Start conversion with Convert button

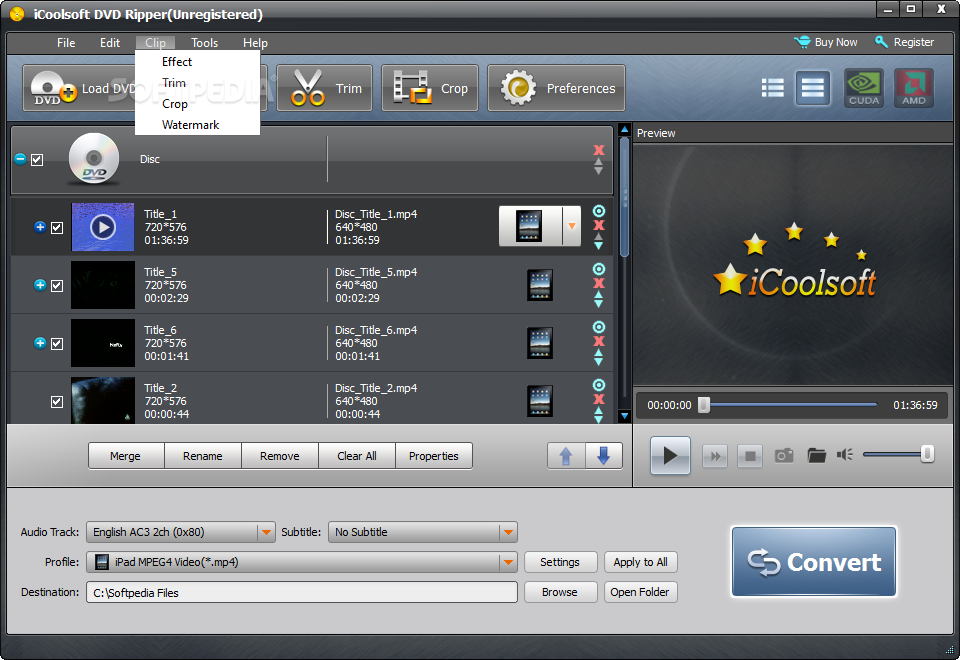point(814,561)
